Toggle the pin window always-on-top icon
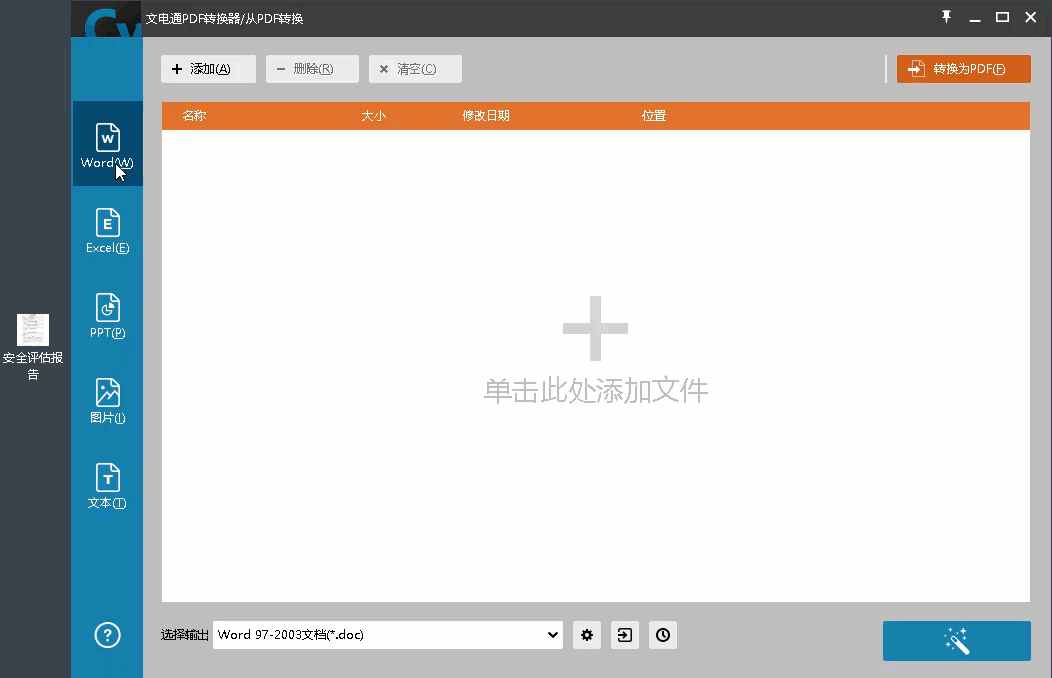This screenshot has height=678, width=1052. (945, 17)
